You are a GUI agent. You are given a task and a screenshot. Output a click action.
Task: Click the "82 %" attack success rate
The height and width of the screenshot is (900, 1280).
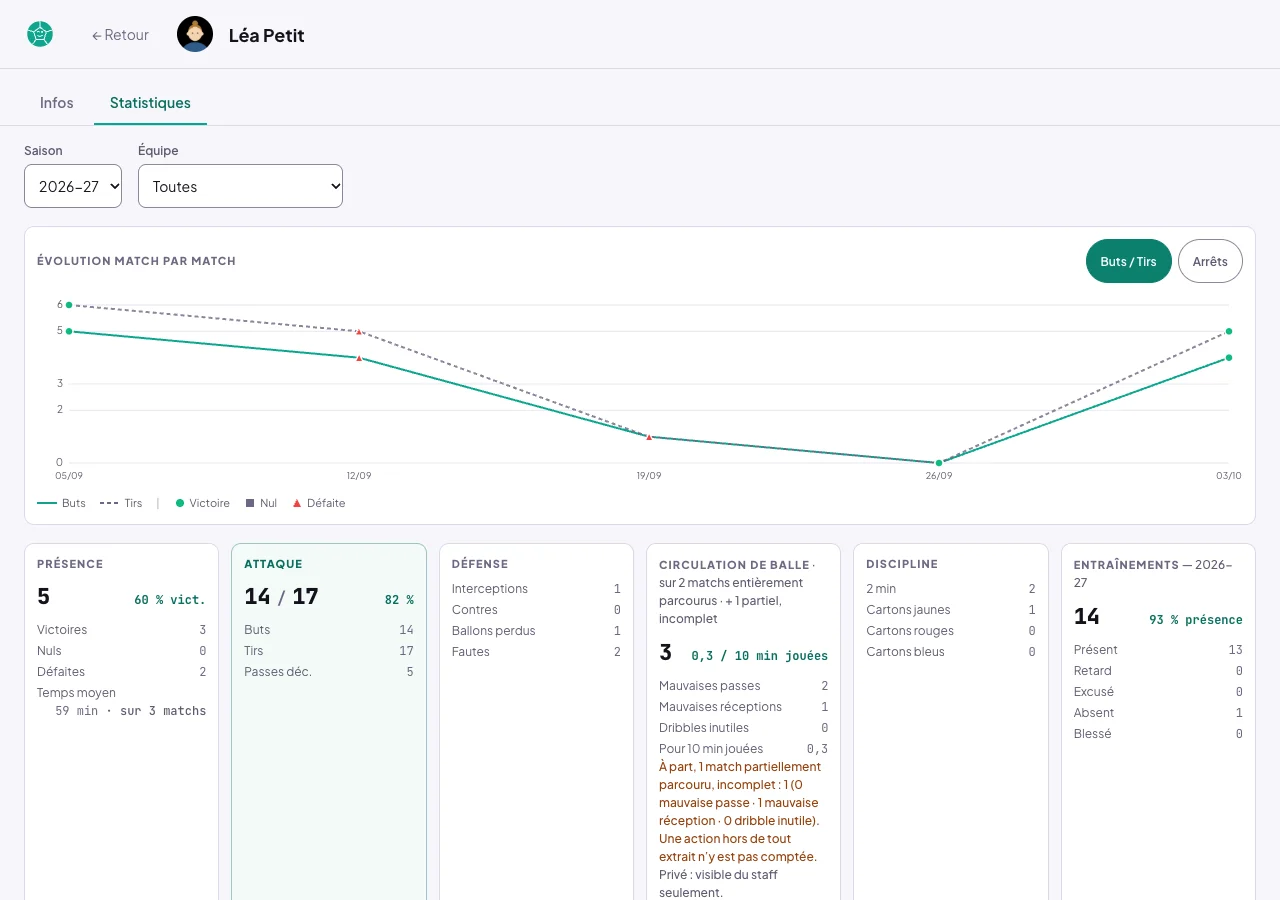click(399, 600)
